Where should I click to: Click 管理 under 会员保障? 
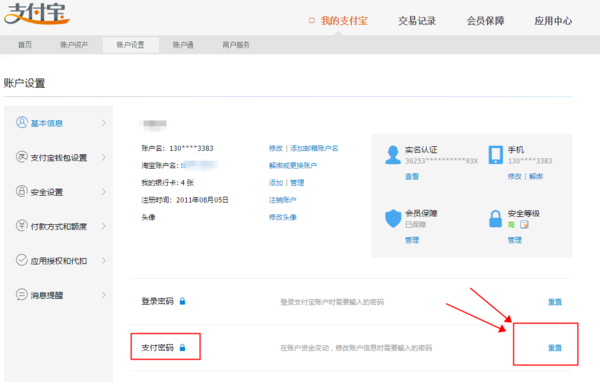(412, 240)
